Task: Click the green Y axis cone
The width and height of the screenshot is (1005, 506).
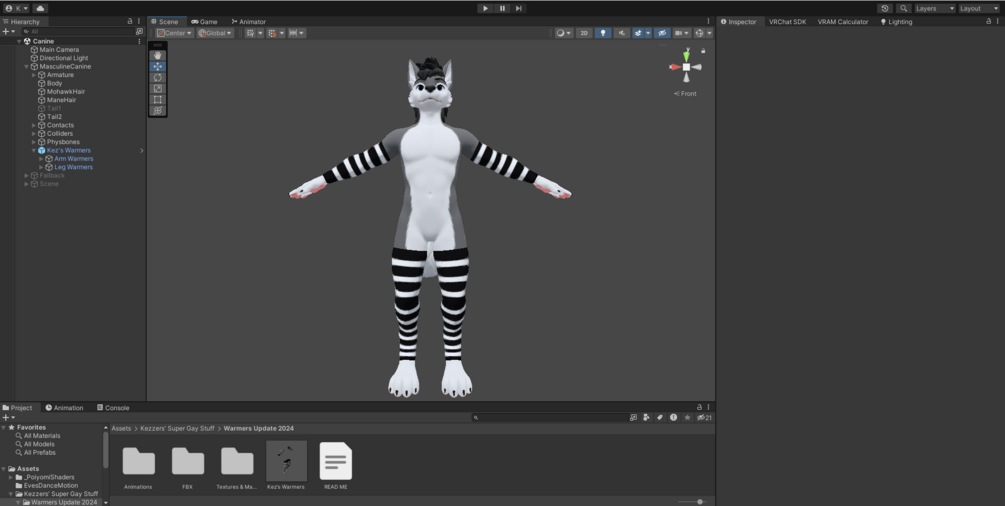Action: pos(687,56)
